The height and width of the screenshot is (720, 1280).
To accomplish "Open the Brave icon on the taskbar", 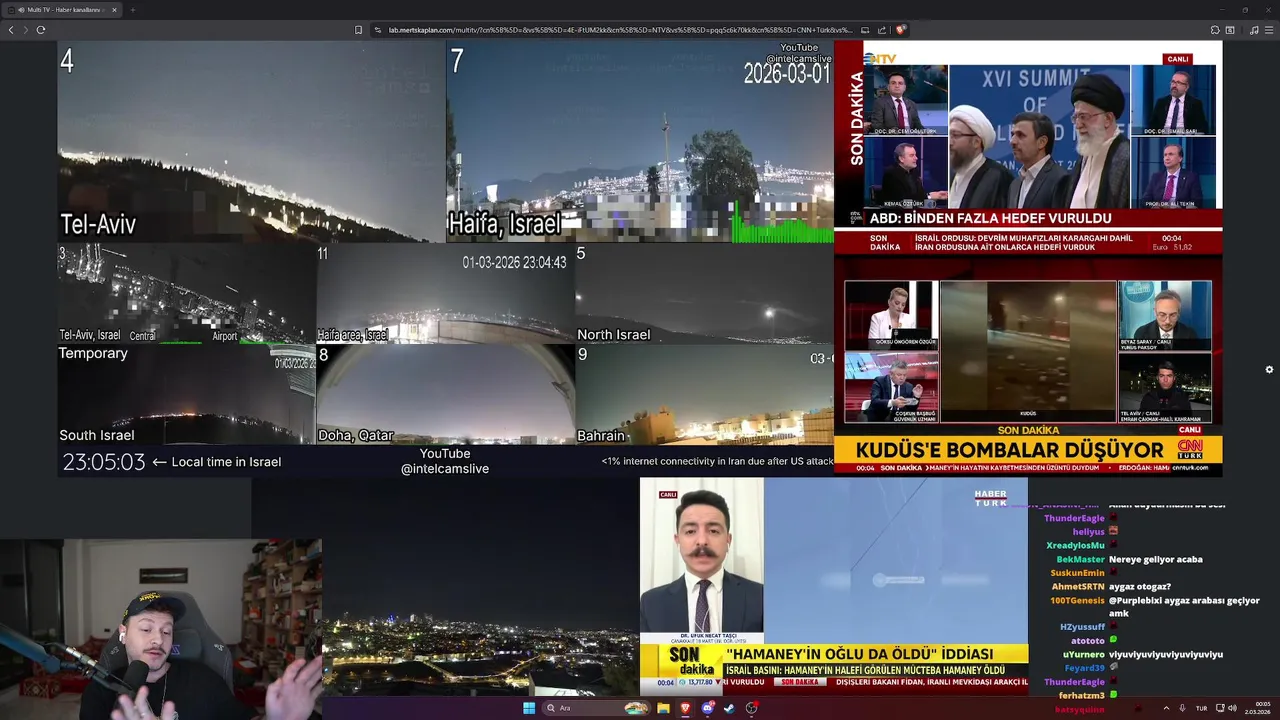I will 686,708.
